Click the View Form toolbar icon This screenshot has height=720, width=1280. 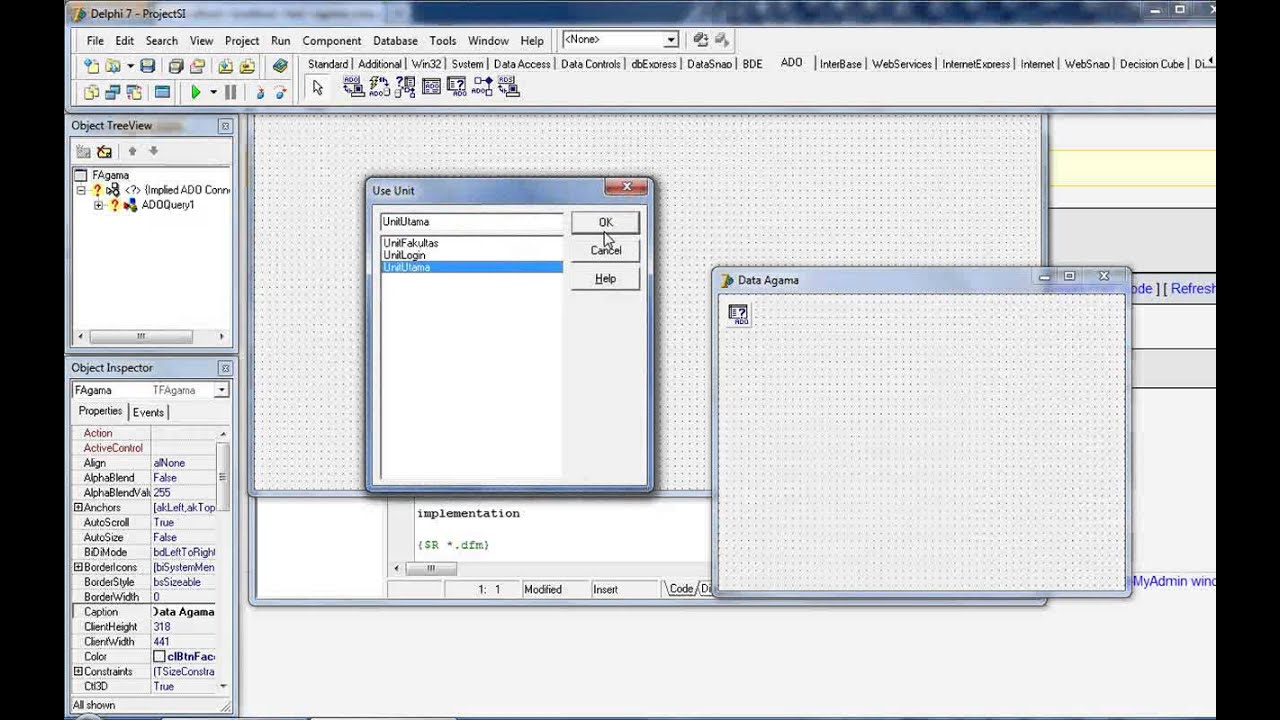point(112,92)
